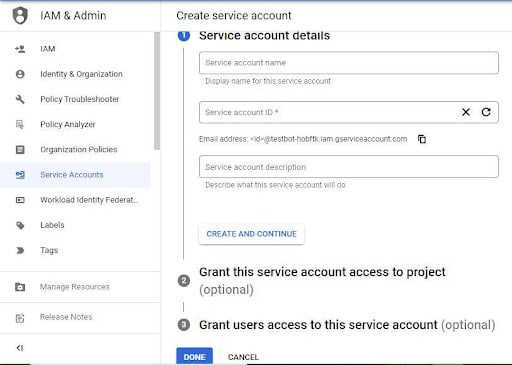512x365 pixels.
Task: Click the CANCEL button
Action: (243, 357)
